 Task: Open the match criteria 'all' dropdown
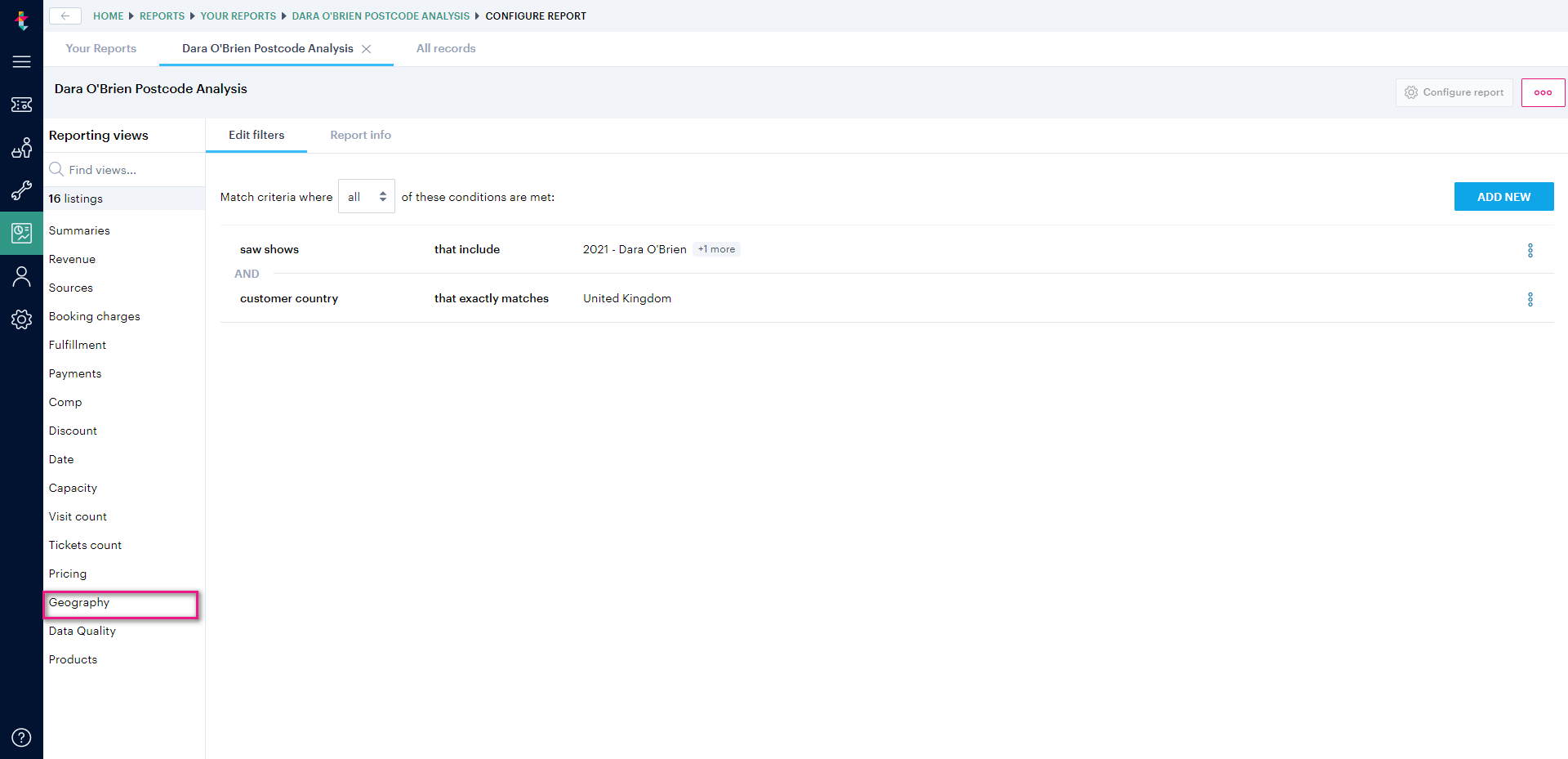366,196
